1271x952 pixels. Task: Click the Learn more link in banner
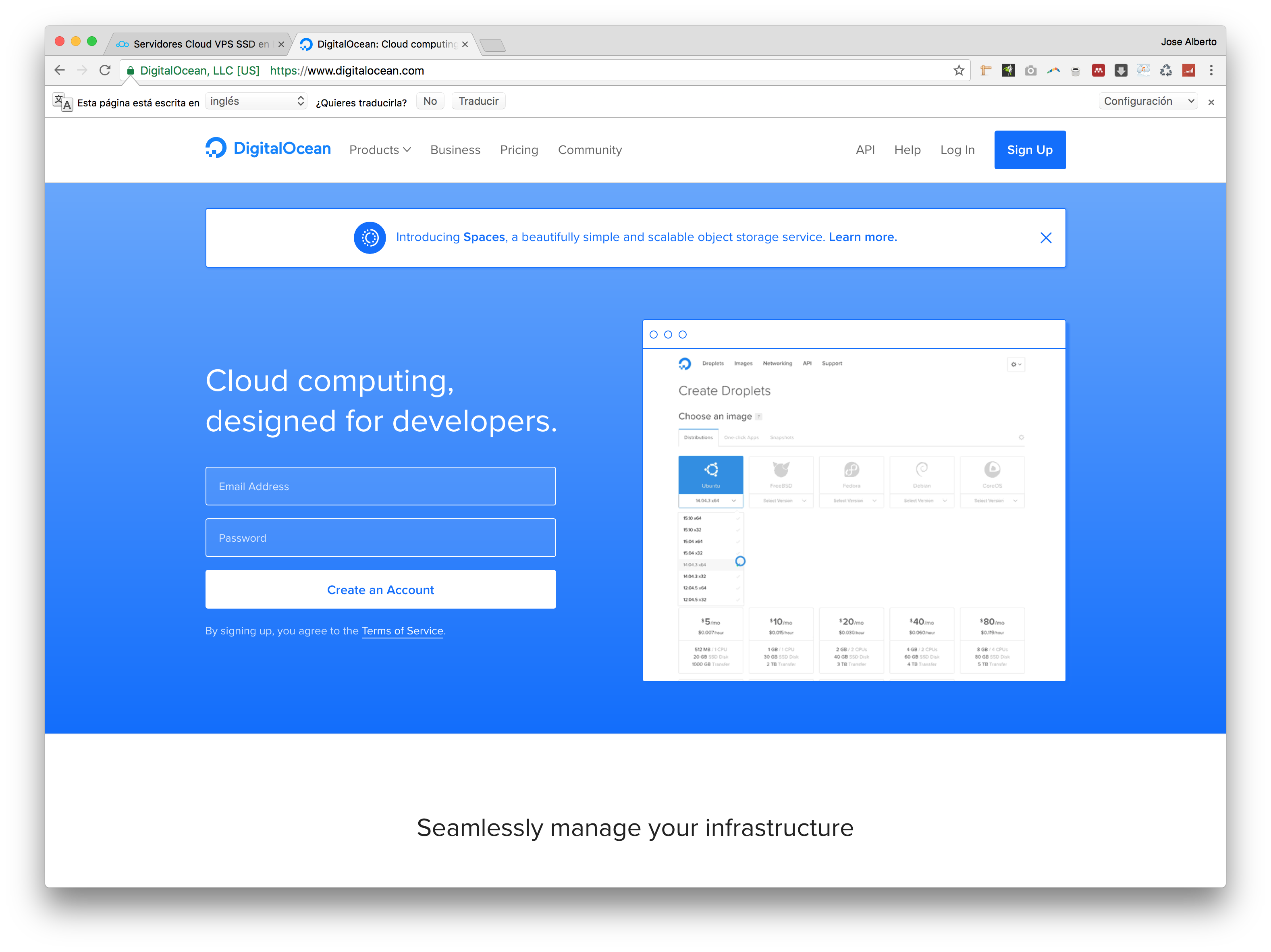(x=862, y=237)
